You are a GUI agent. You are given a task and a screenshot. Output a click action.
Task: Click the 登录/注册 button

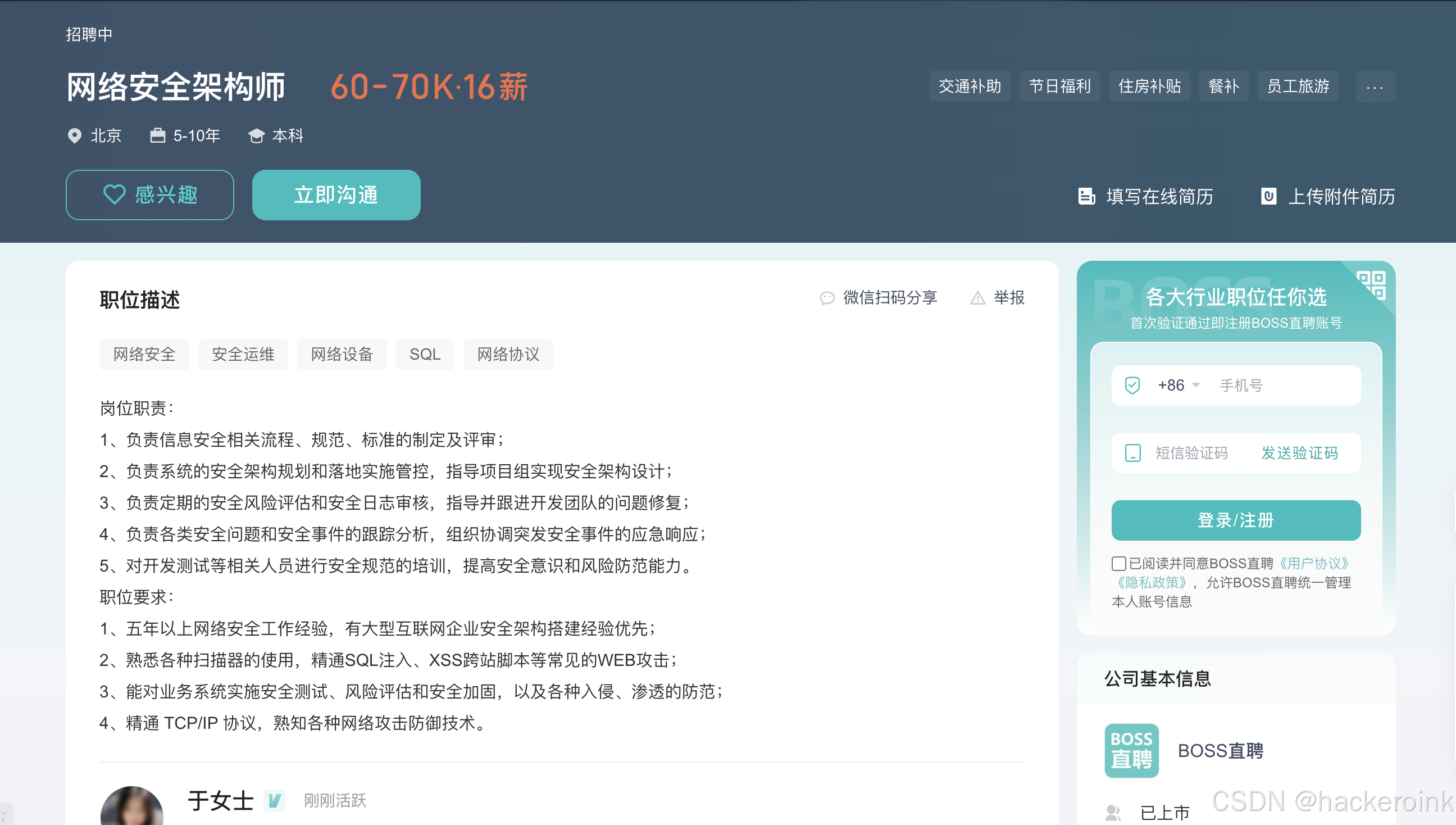(x=1236, y=520)
